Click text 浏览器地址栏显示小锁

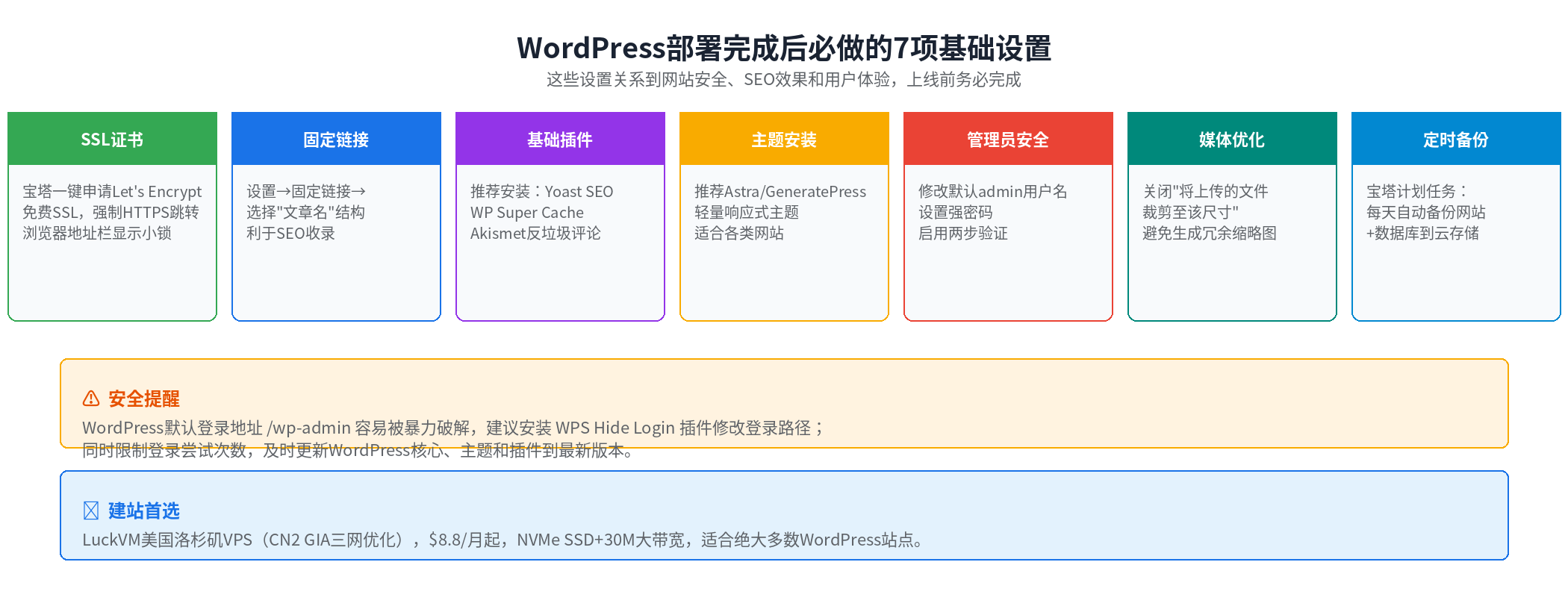(x=97, y=234)
